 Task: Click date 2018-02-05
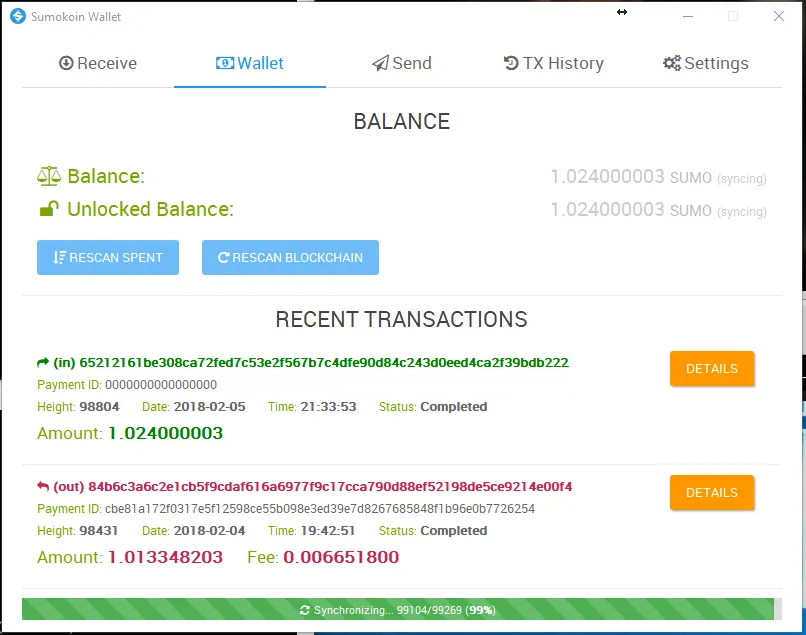coord(210,407)
